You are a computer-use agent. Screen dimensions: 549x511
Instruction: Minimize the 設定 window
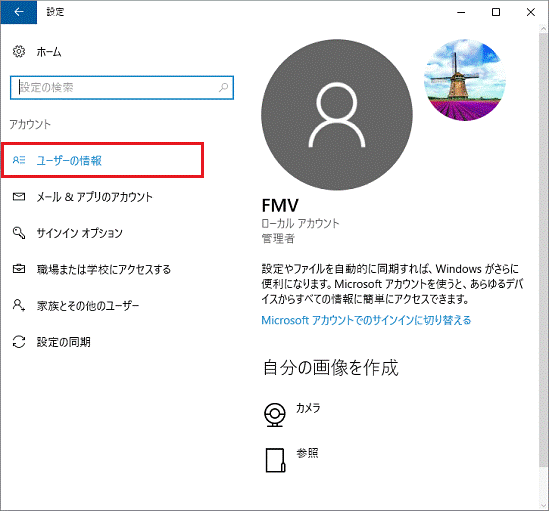coord(461,12)
